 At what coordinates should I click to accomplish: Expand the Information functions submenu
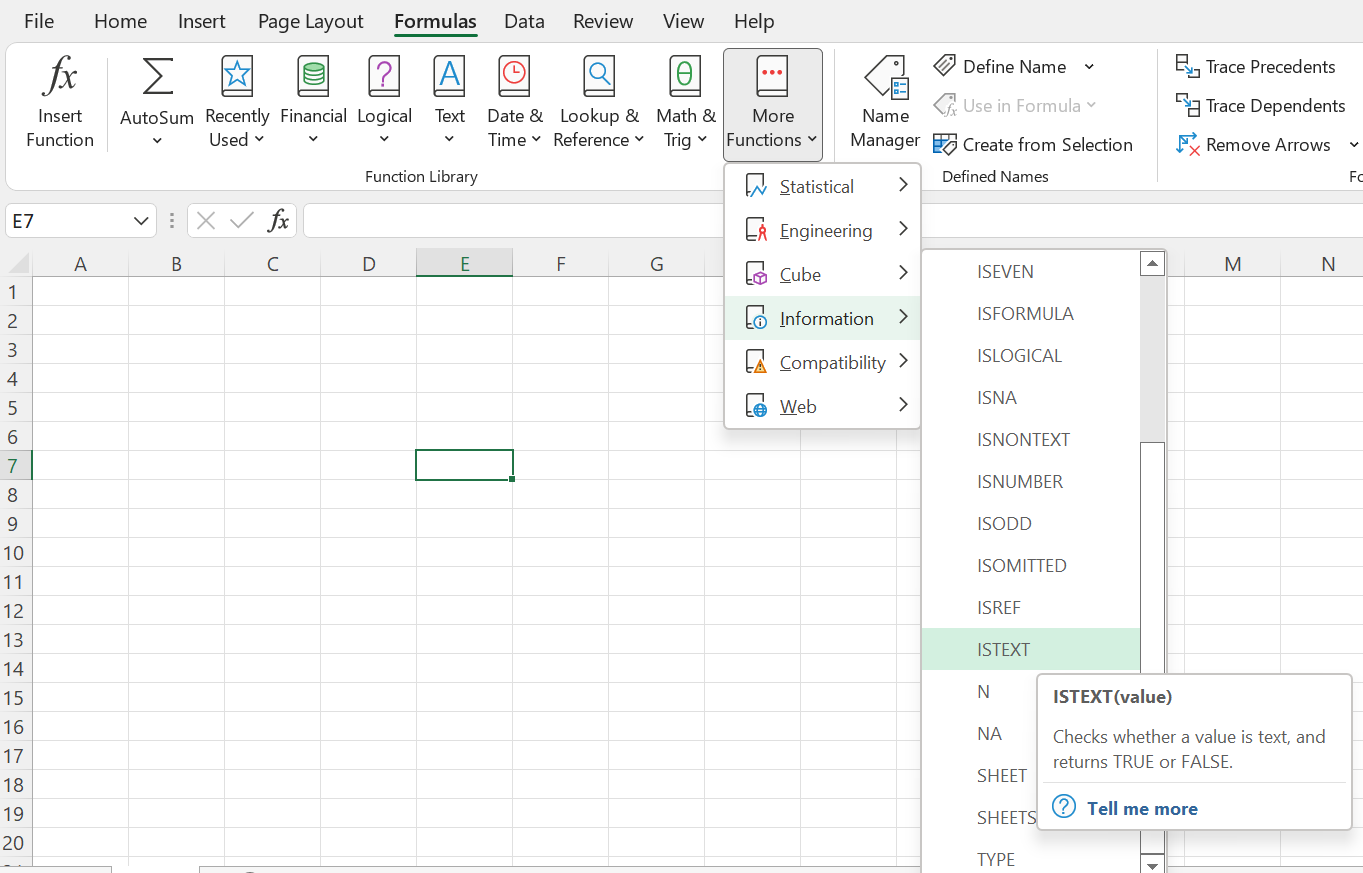pyautogui.click(x=822, y=318)
